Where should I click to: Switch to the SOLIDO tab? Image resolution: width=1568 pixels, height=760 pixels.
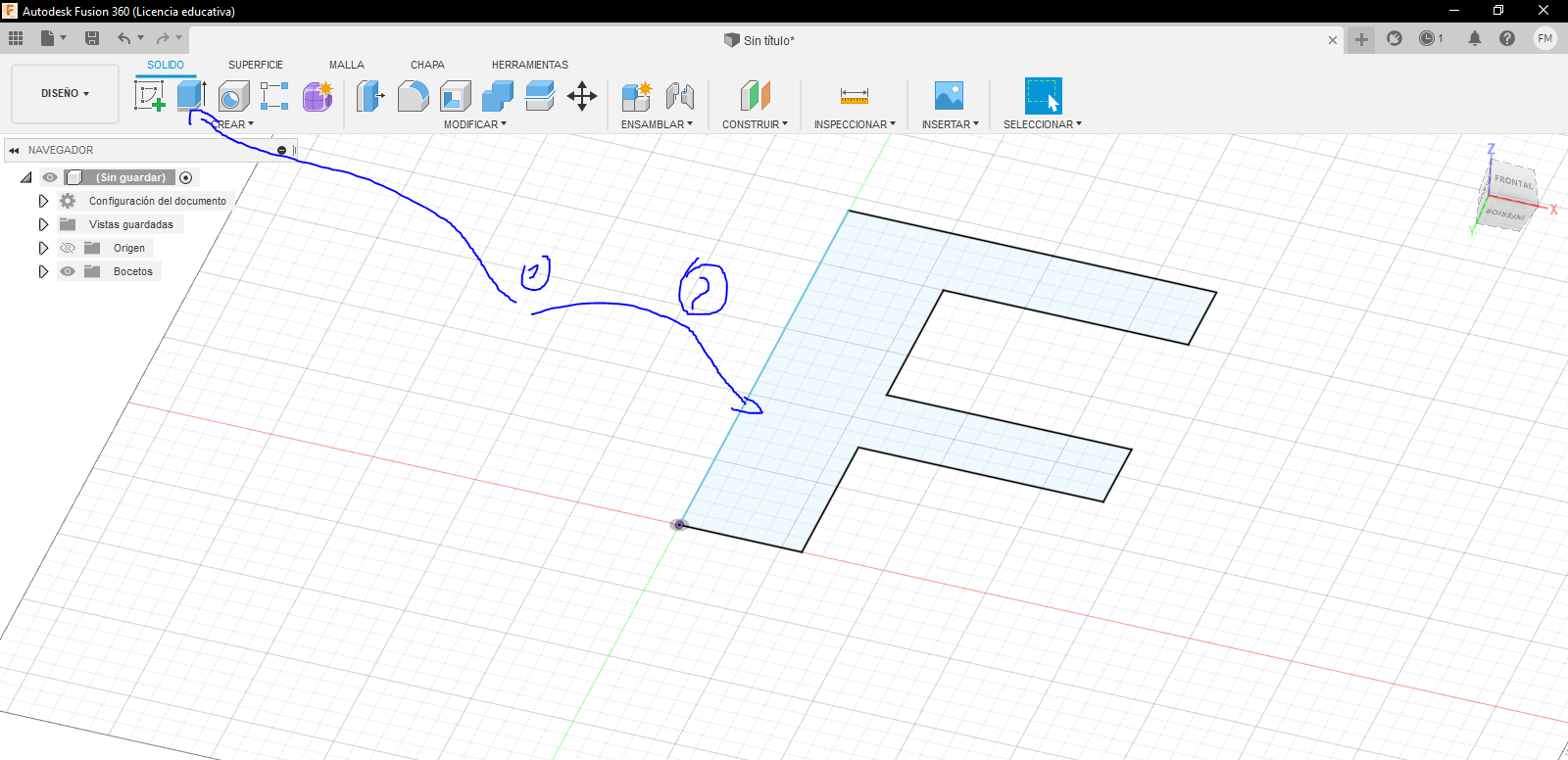tap(166, 65)
